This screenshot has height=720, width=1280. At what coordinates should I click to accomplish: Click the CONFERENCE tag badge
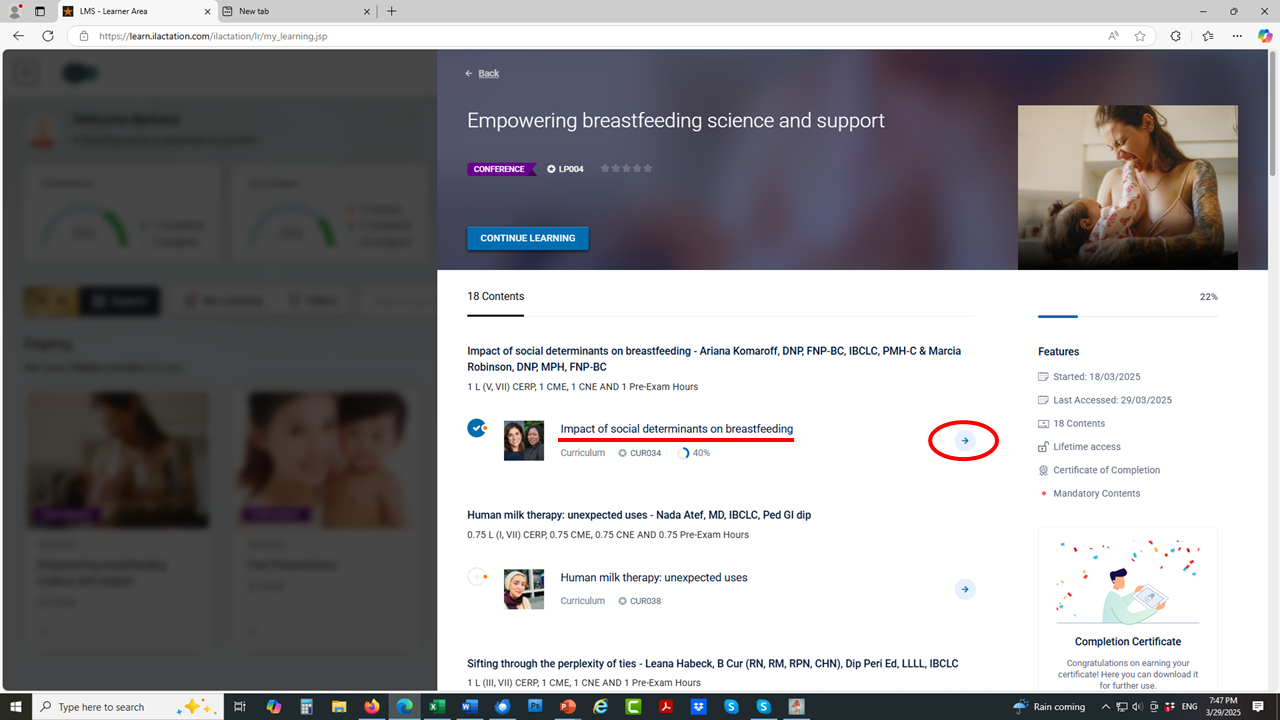(501, 169)
